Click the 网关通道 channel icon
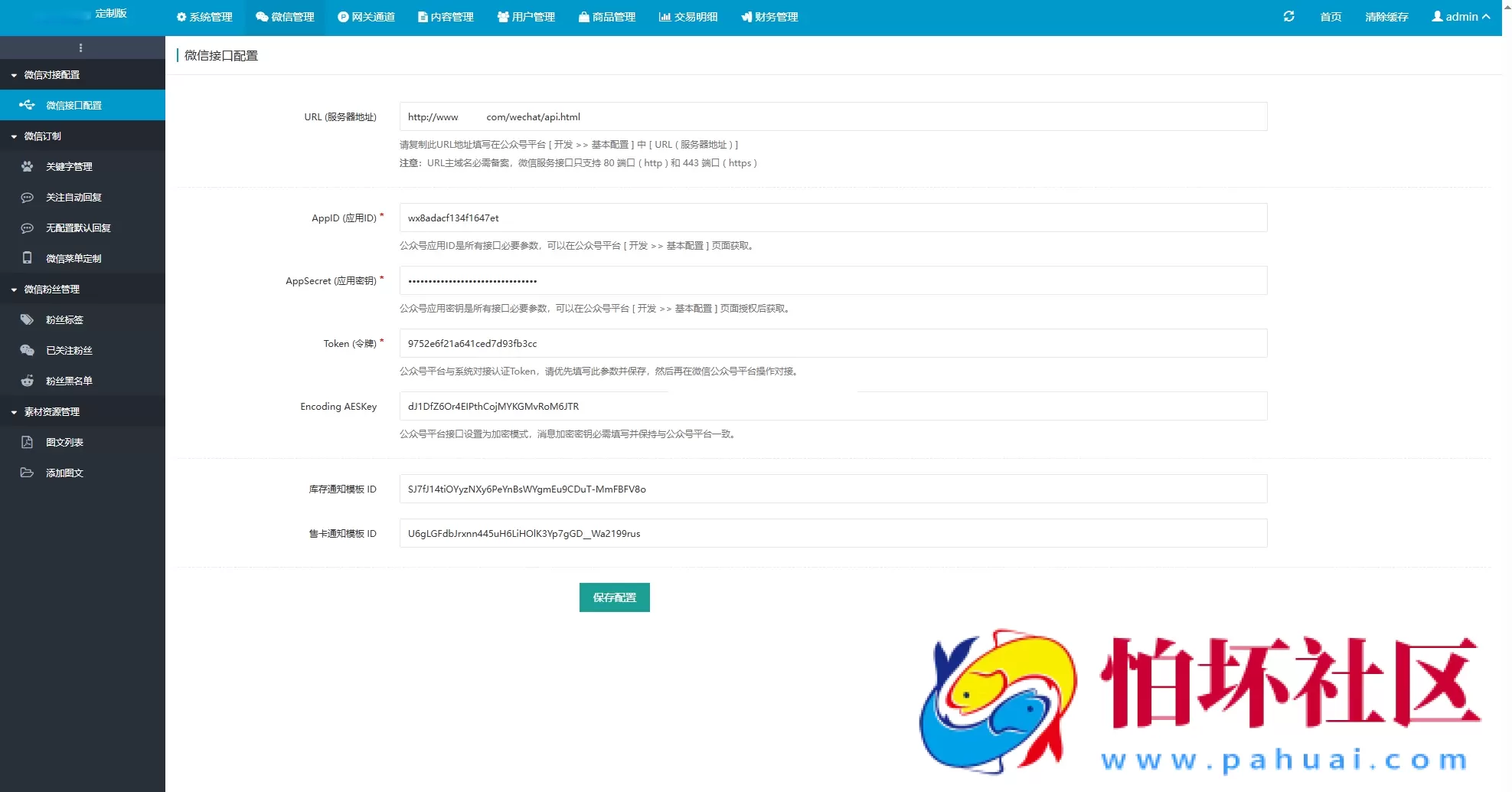 click(x=342, y=16)
